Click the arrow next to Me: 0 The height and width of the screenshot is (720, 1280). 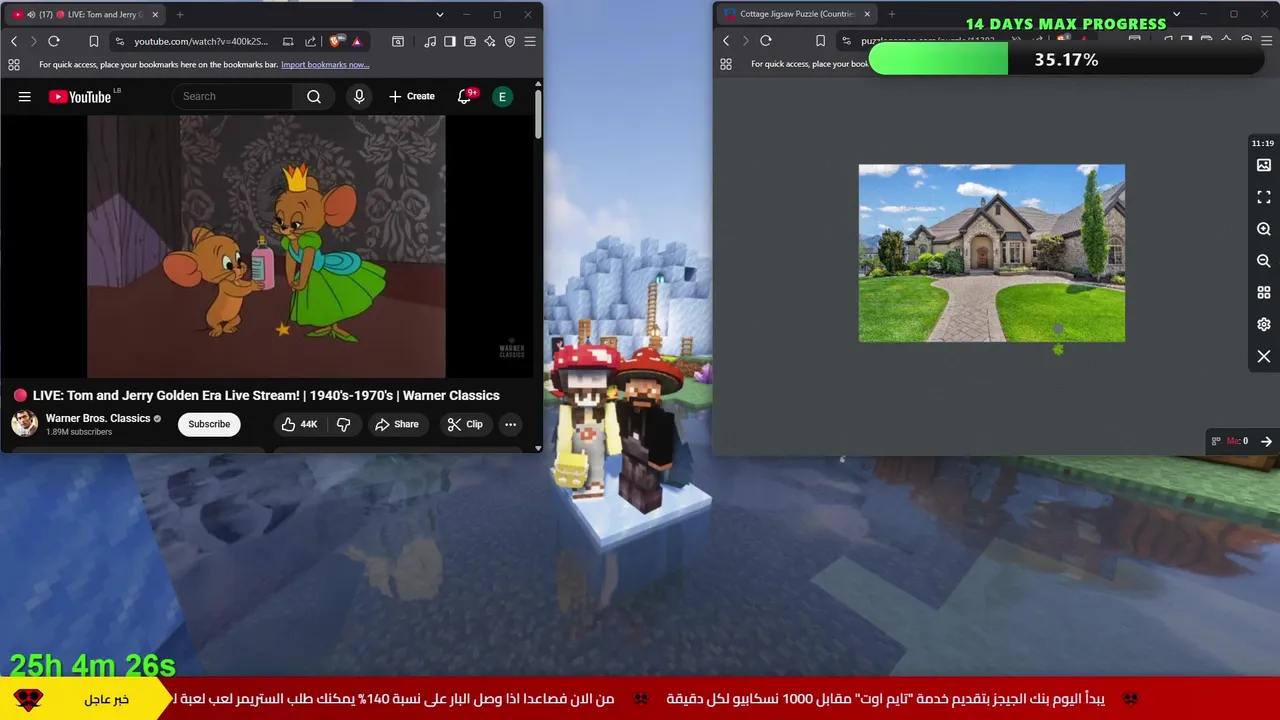tap(1266, 441)
